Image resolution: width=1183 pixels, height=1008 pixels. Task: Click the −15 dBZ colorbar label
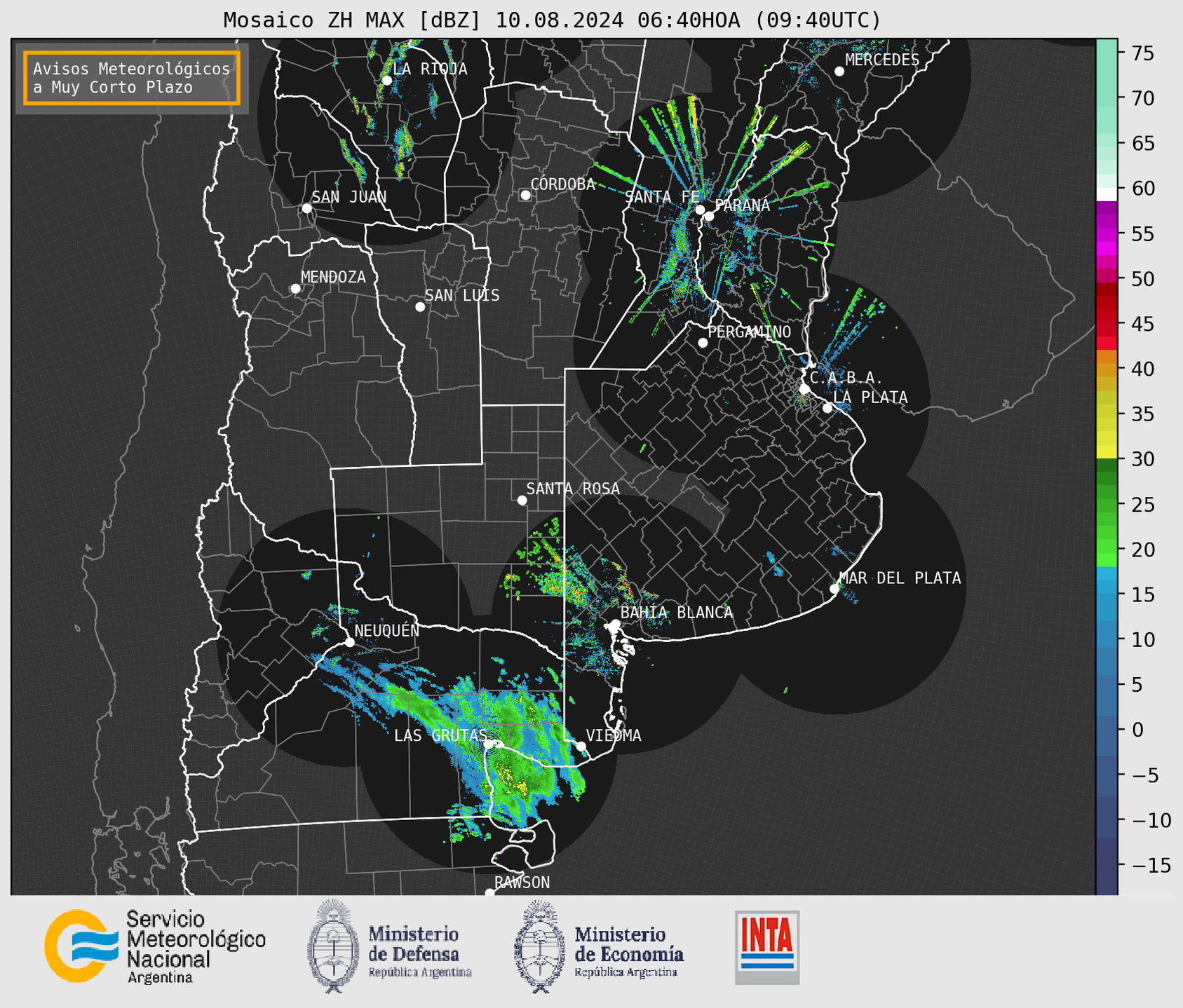click(1150, 865)
